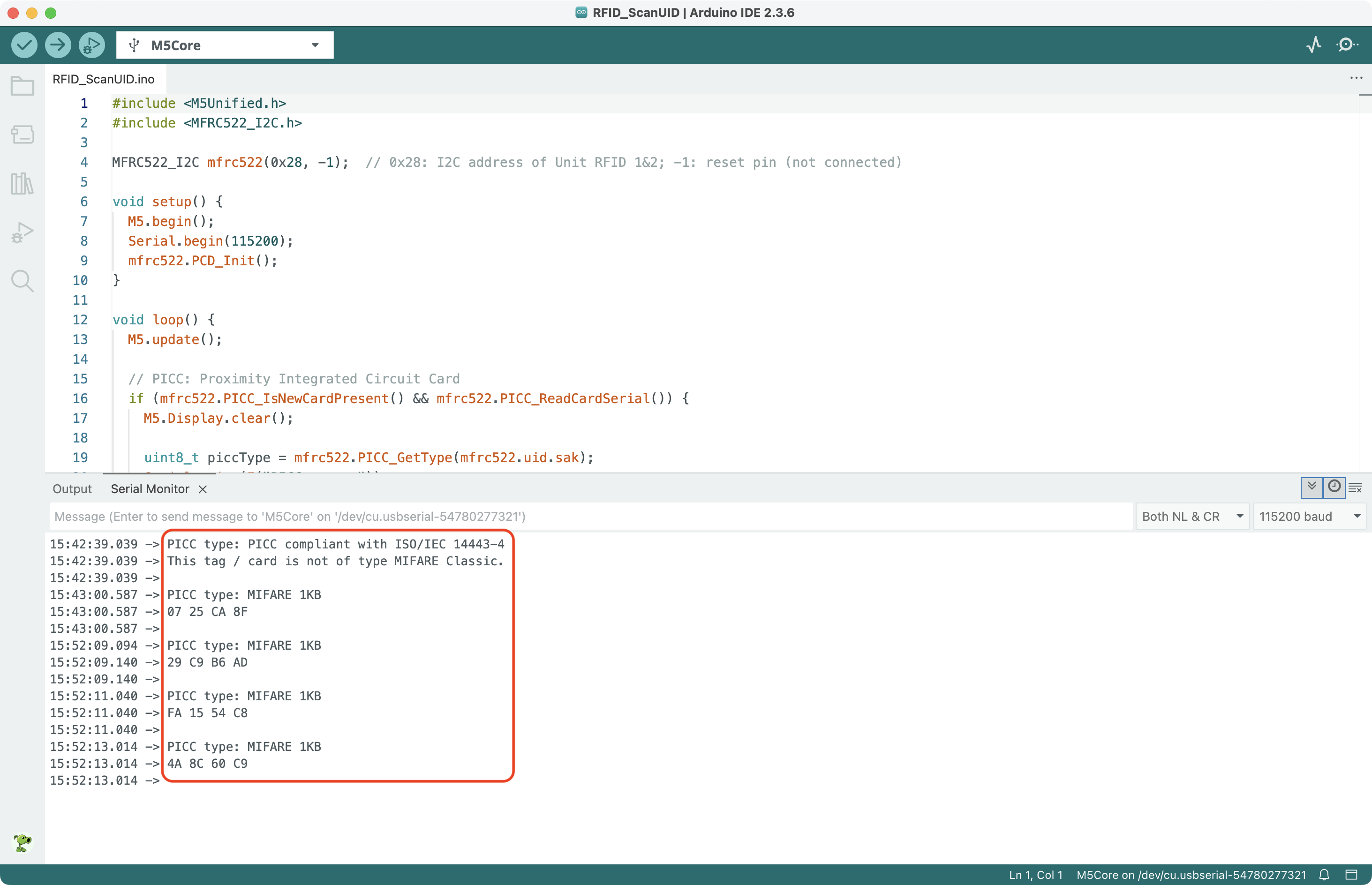Clear the Serial Monitor output
This screenshot has width=1372, height=885.
1355,488
